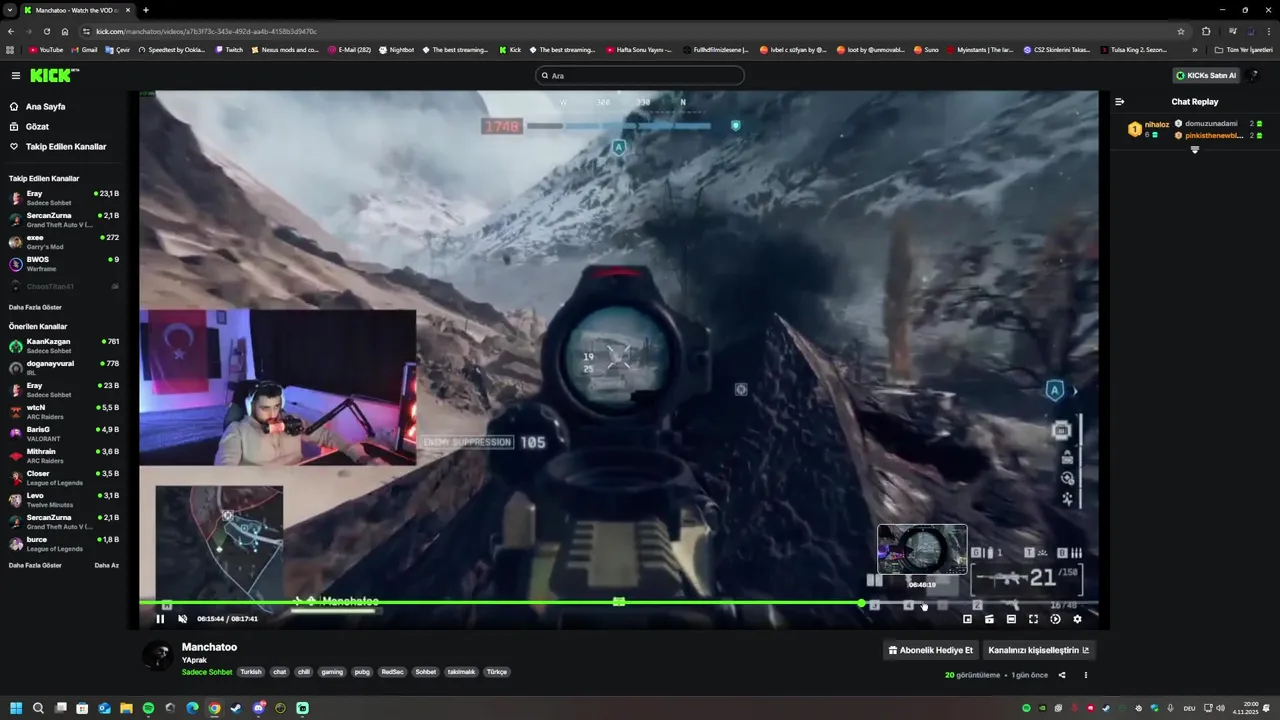Click the KICKs Satın Al button
This screenshot has width=1280, height=720.
pyautogui.click(x=1206, y=75)
